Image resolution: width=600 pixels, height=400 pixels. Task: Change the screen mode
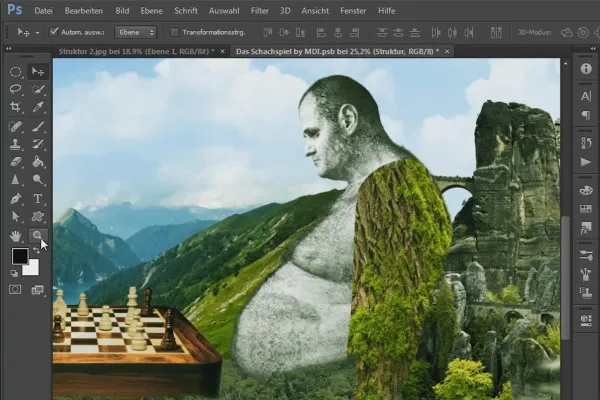[x=38, y=290]
